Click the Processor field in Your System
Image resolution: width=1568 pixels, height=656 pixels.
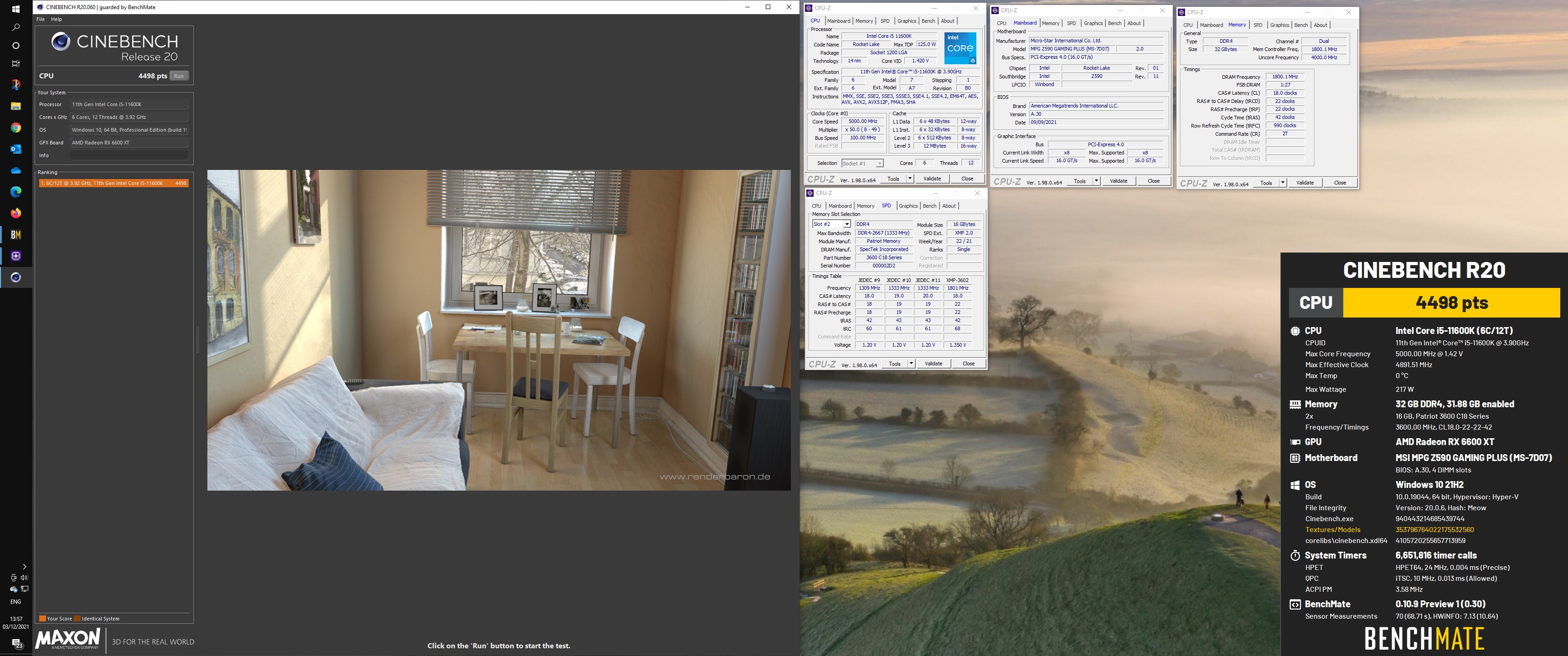[x=129, y=105]
